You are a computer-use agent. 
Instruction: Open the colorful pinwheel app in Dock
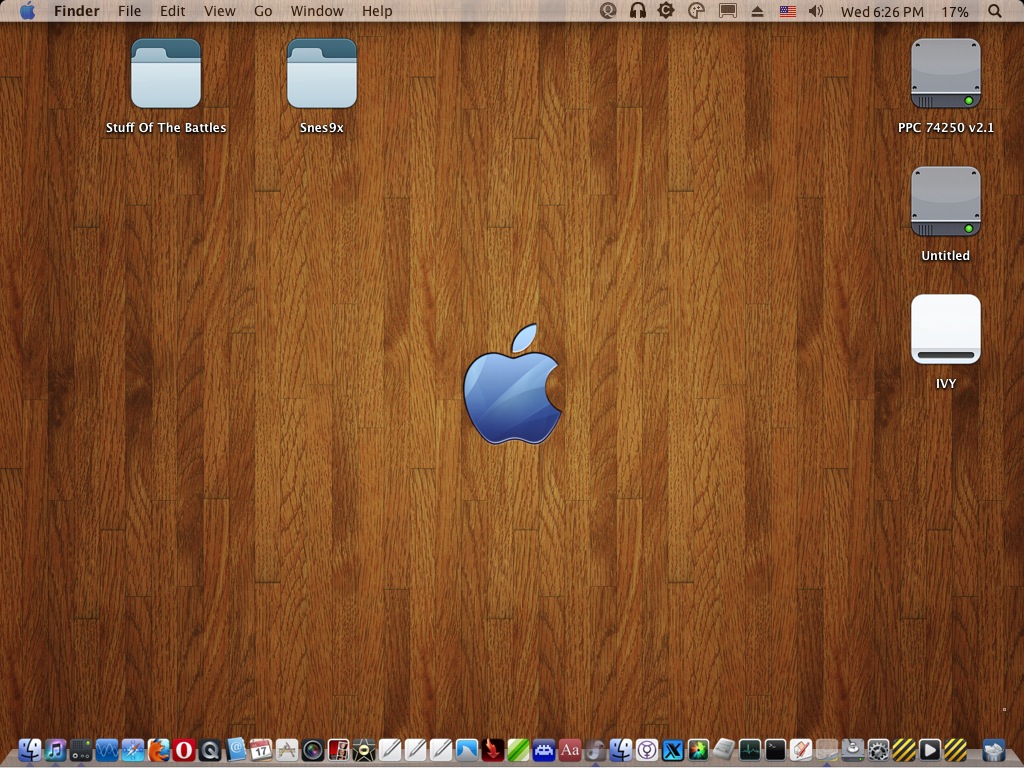click(698, 750)
